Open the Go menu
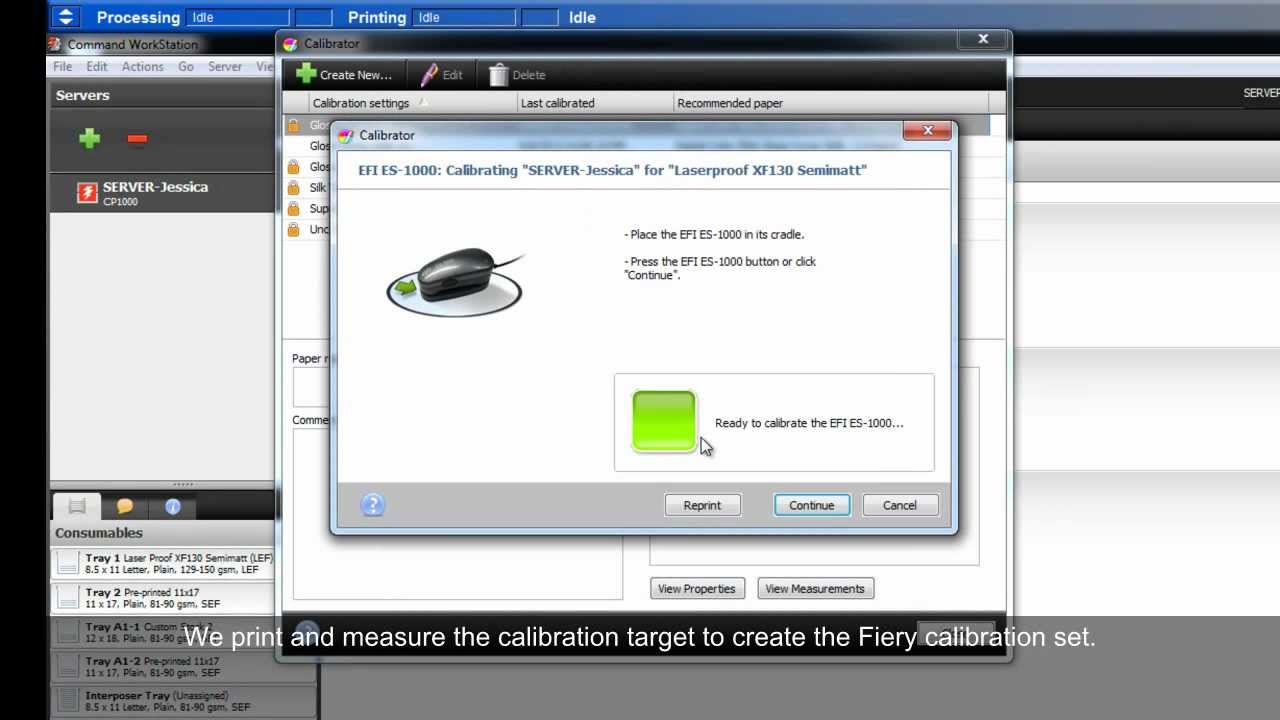 [x=186, y=66]
